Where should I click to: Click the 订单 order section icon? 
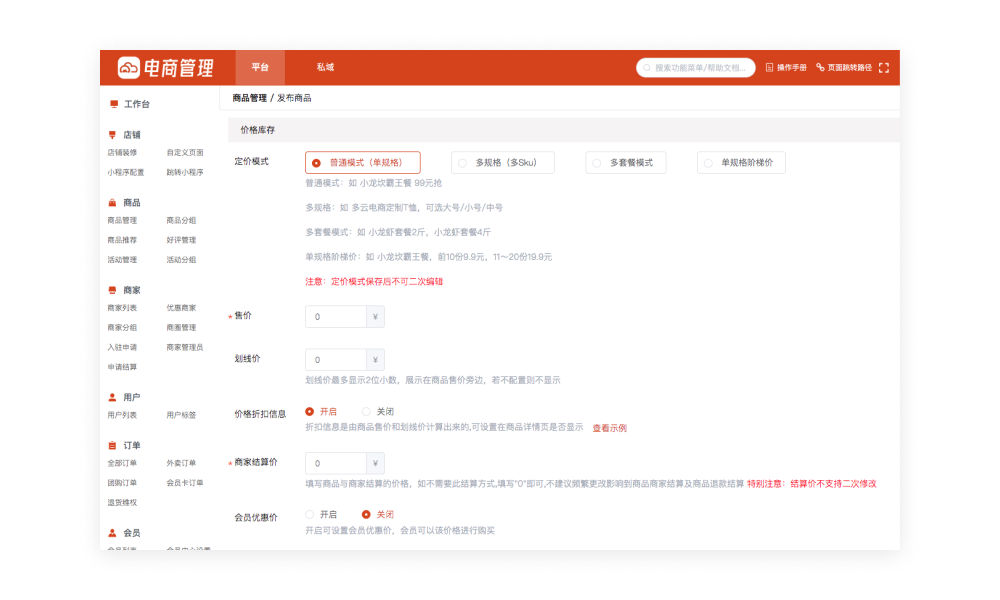113,444
